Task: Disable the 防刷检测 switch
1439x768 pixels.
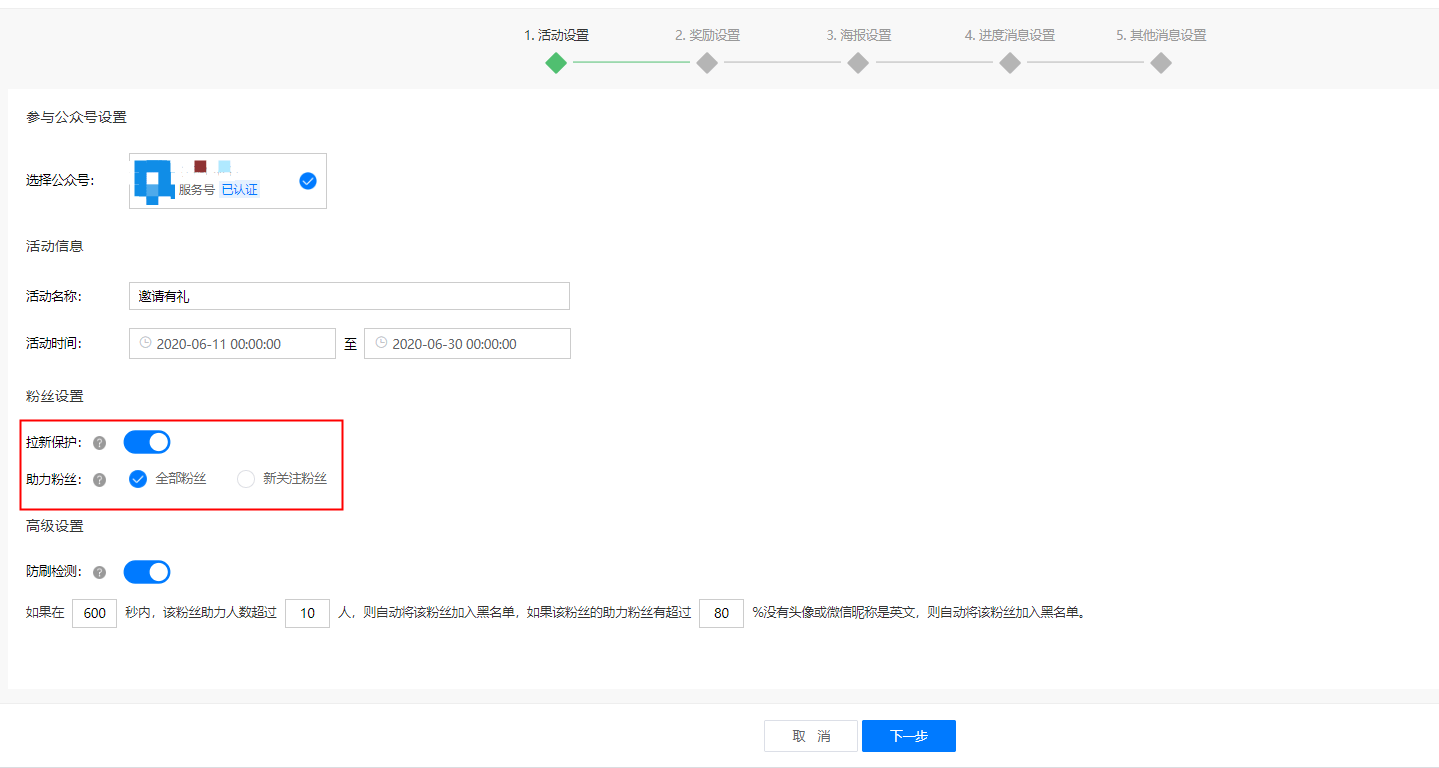Action: pyautogui.click(x=147, y=572)
